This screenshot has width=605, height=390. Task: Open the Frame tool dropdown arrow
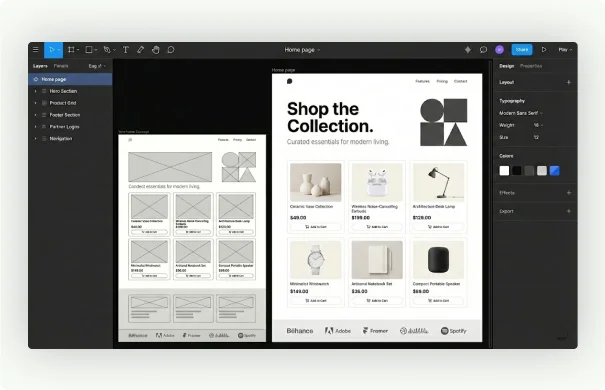(78, 50)
